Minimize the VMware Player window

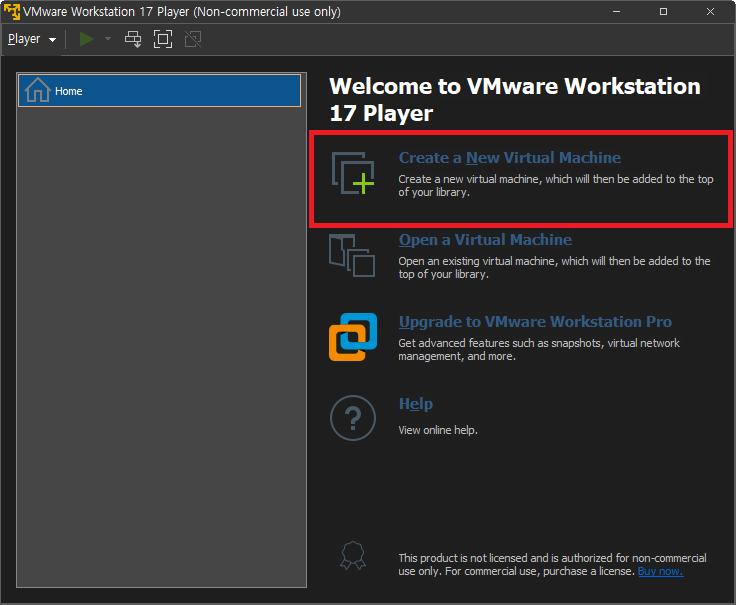(x=616, y=12)
